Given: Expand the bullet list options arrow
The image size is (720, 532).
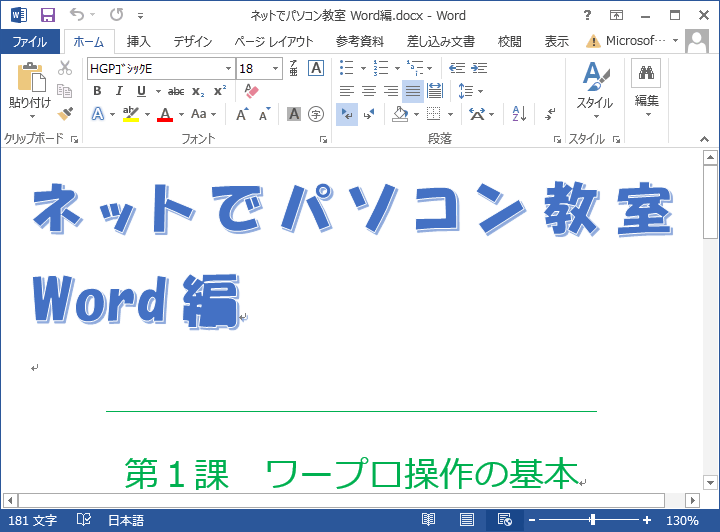Looking at the screenshot, I should pos(363,68).
